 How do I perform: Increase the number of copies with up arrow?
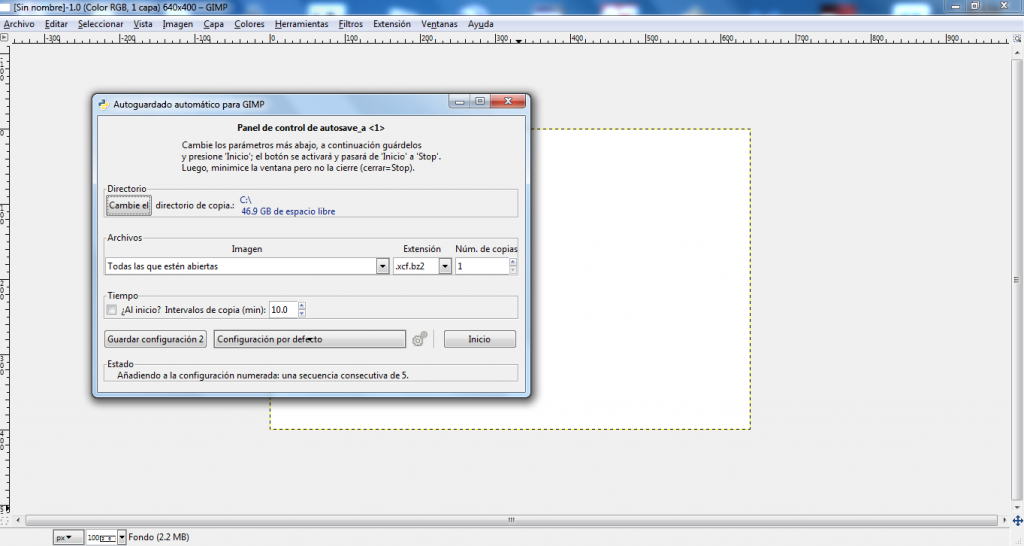click(x=513, y=263)
